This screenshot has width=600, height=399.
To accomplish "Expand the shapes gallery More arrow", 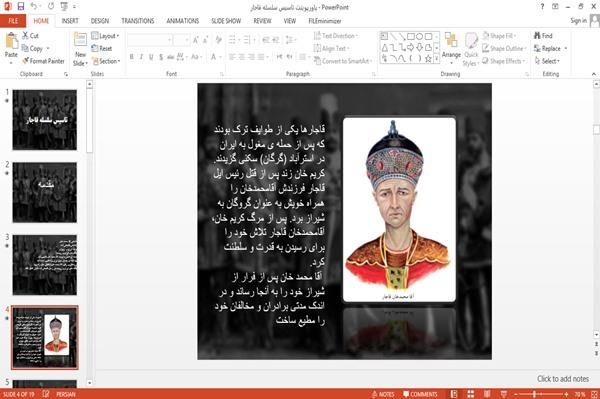I will tap(436, 59).
